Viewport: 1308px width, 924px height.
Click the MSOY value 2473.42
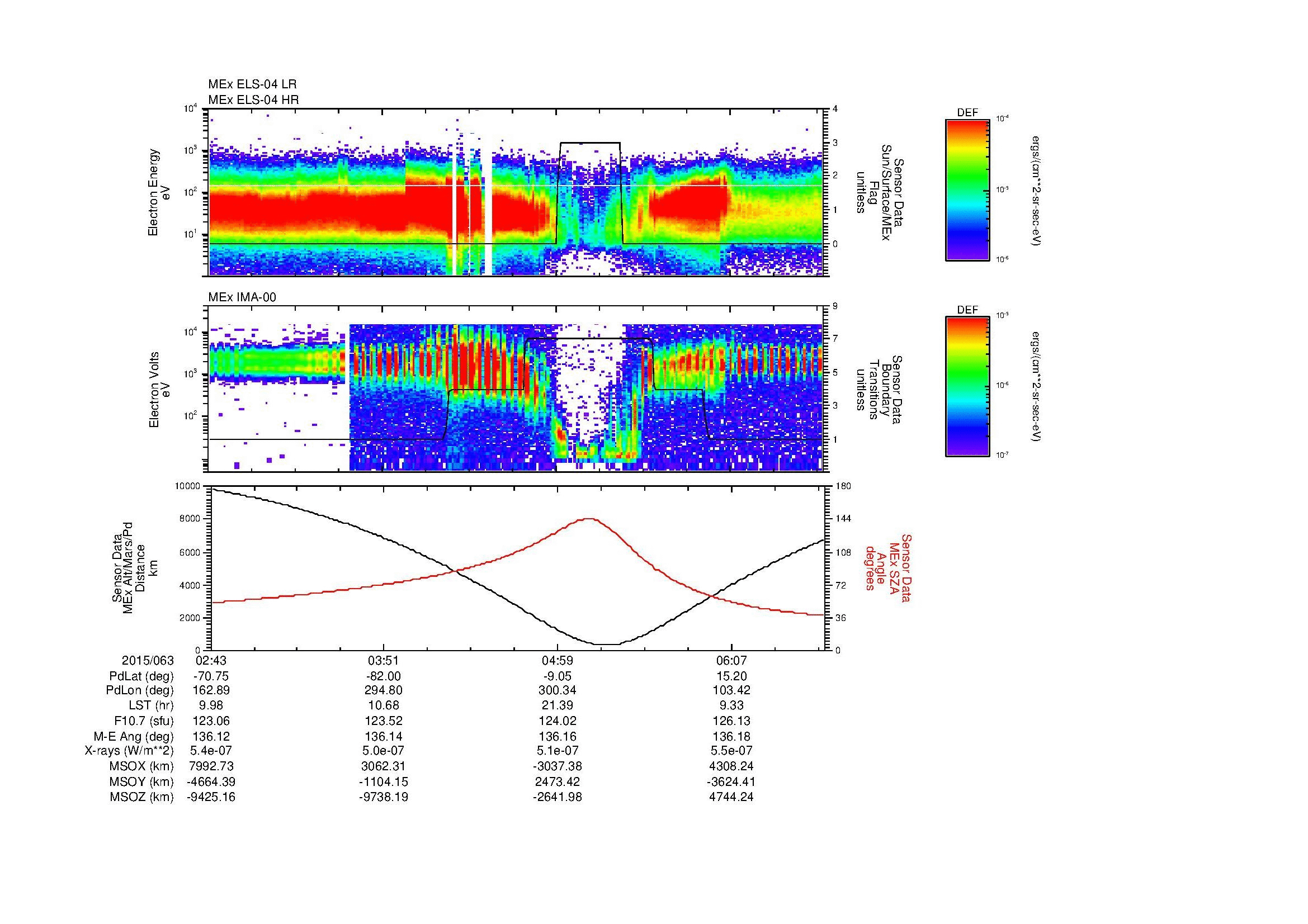[557, 781]
